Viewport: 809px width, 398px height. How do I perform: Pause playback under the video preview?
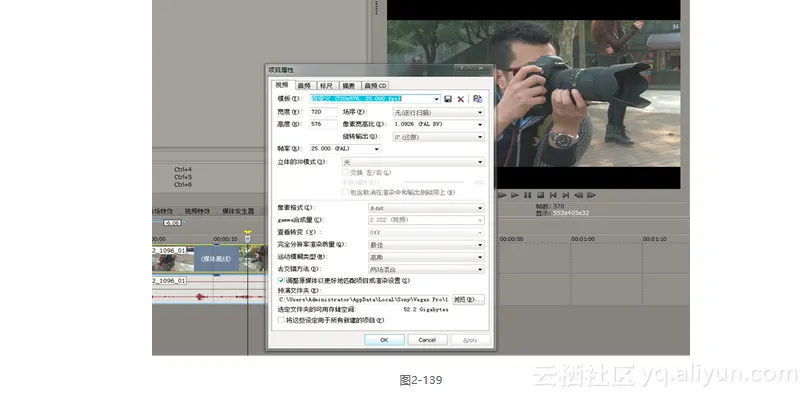527,195
